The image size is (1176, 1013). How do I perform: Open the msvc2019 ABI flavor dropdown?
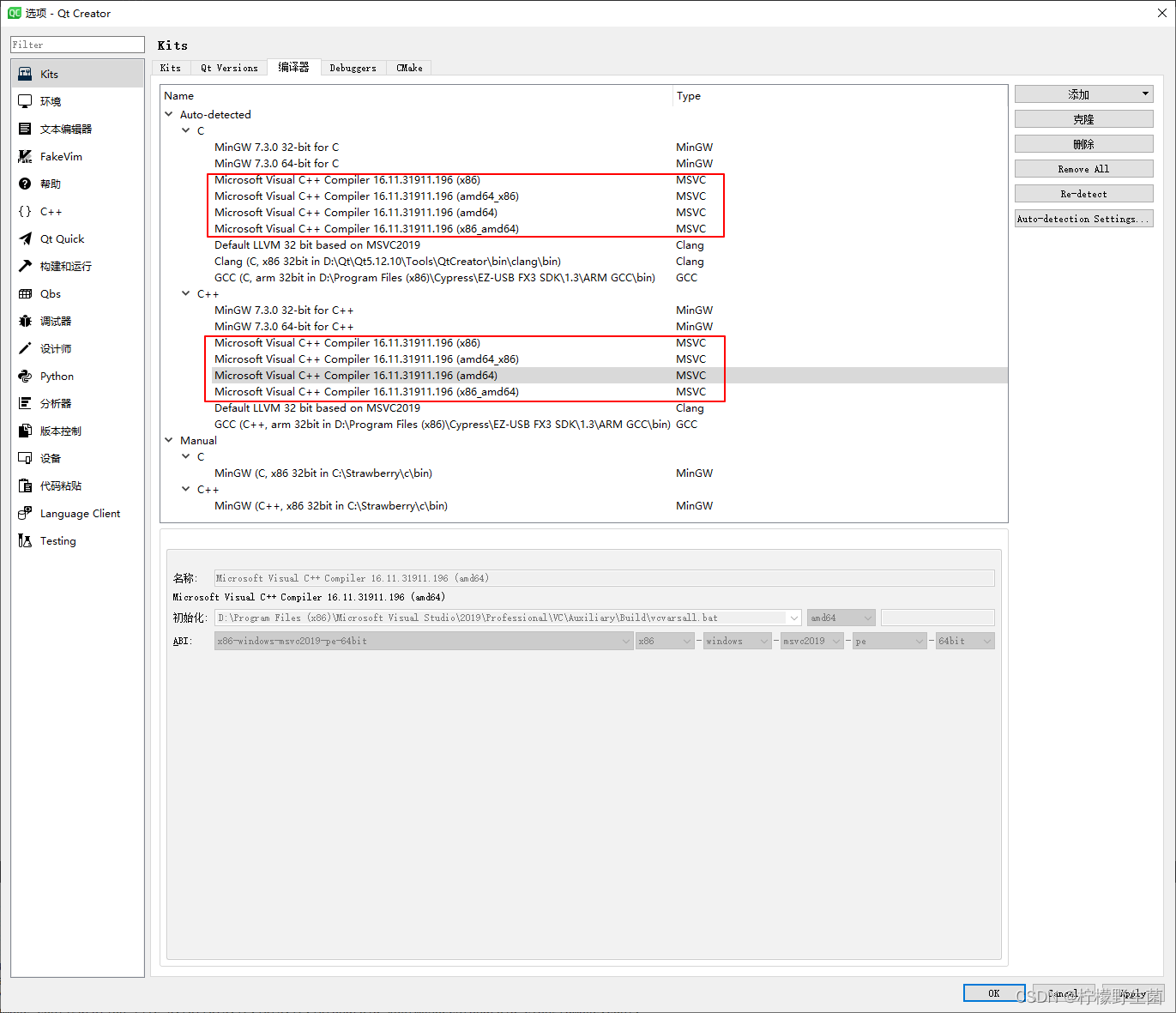[811, 641]
